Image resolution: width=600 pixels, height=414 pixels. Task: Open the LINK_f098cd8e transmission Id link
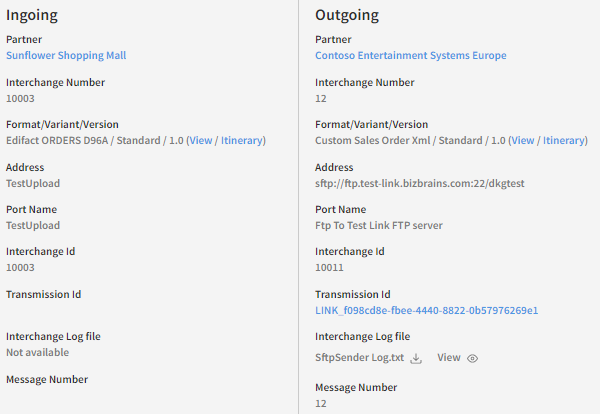[426, 311]
